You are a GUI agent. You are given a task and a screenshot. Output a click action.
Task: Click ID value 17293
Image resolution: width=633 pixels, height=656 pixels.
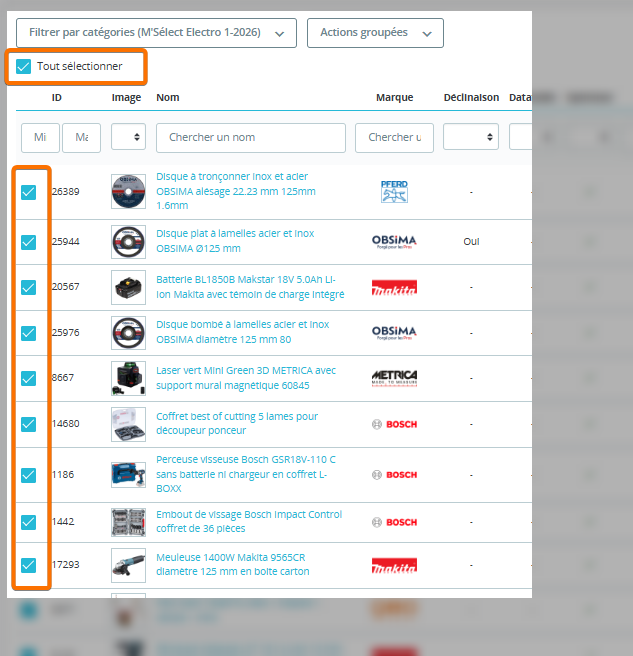[66, 565]
